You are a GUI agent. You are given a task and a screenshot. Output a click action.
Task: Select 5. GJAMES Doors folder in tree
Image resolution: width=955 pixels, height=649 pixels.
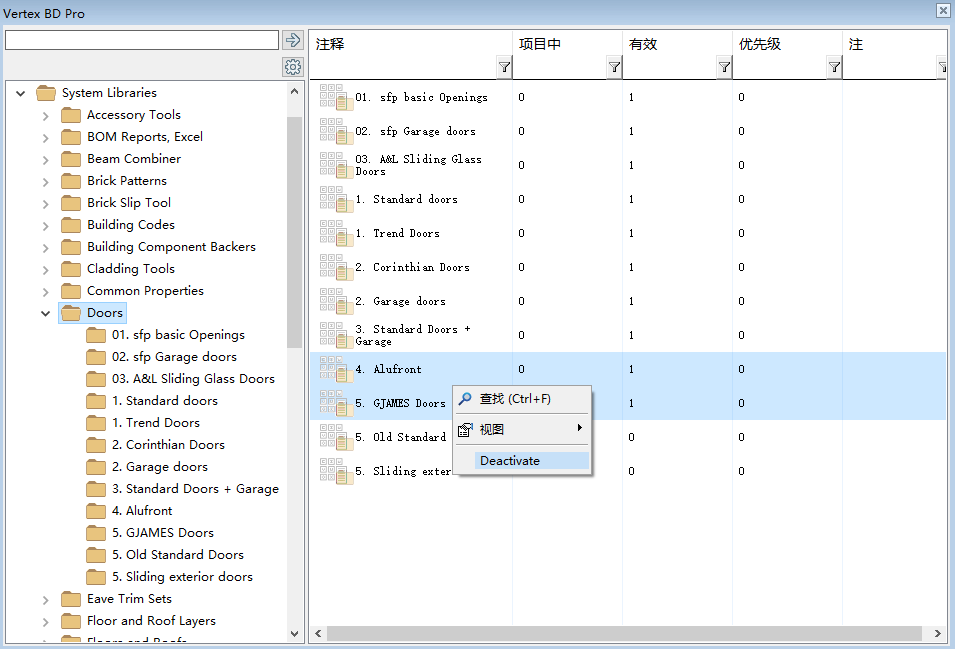tap(163, 533)
